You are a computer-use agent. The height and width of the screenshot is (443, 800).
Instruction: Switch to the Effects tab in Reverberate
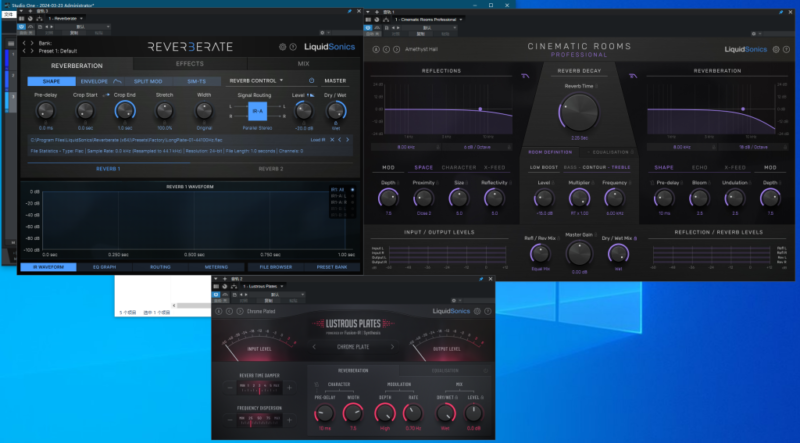pyautogui.click(x=190, y=63)
